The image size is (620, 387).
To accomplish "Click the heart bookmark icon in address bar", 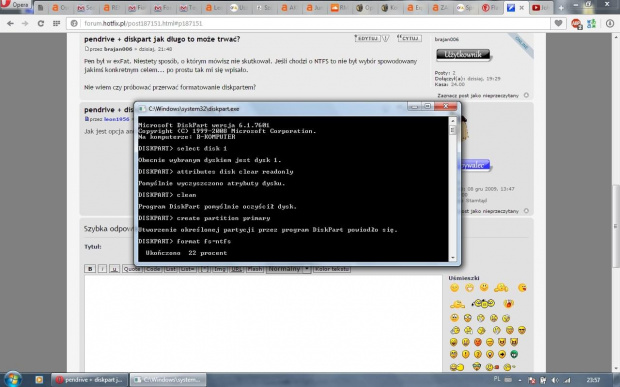I will (558, 23).
